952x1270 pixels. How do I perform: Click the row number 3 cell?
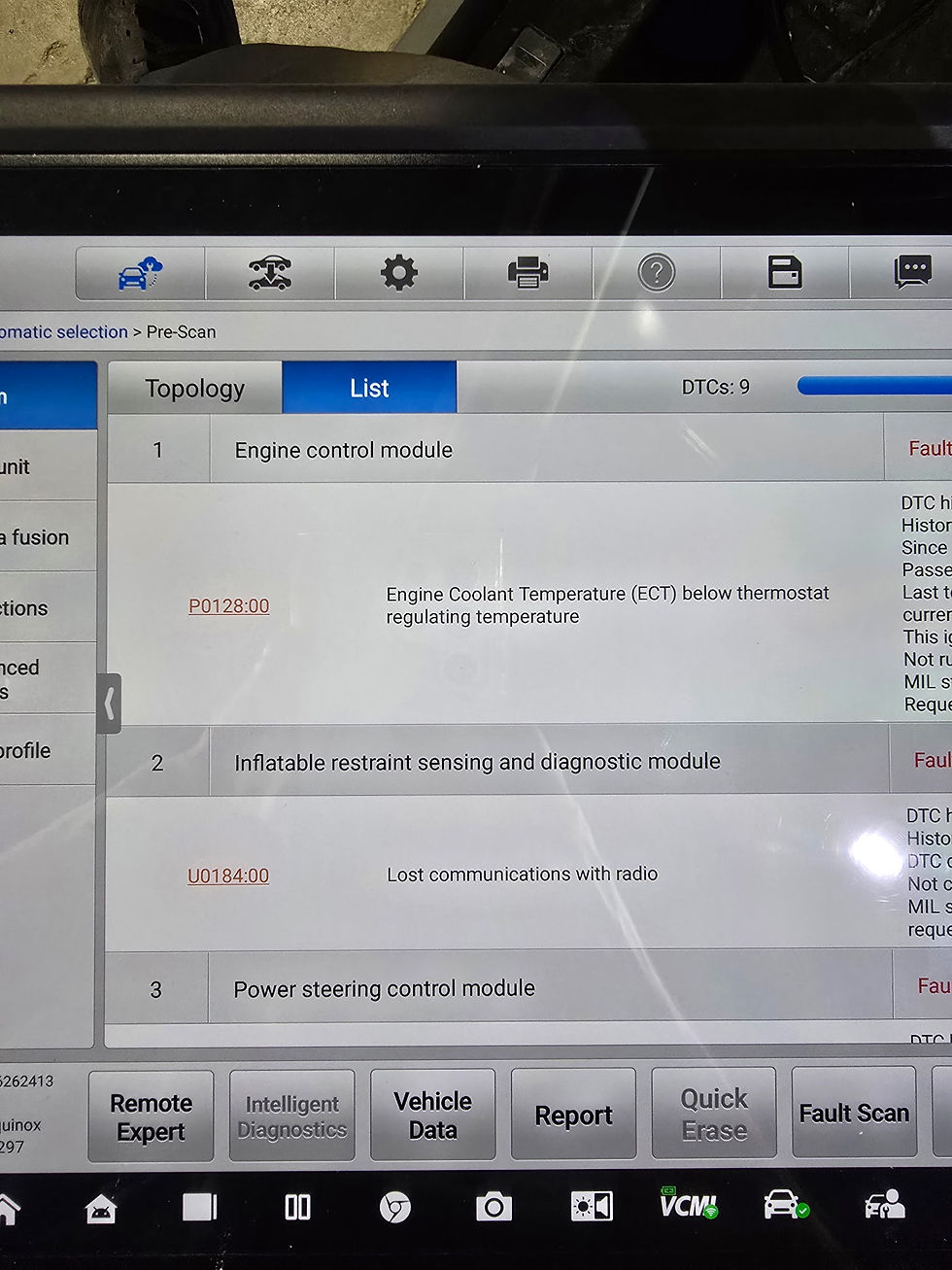[x=156, y=989]
